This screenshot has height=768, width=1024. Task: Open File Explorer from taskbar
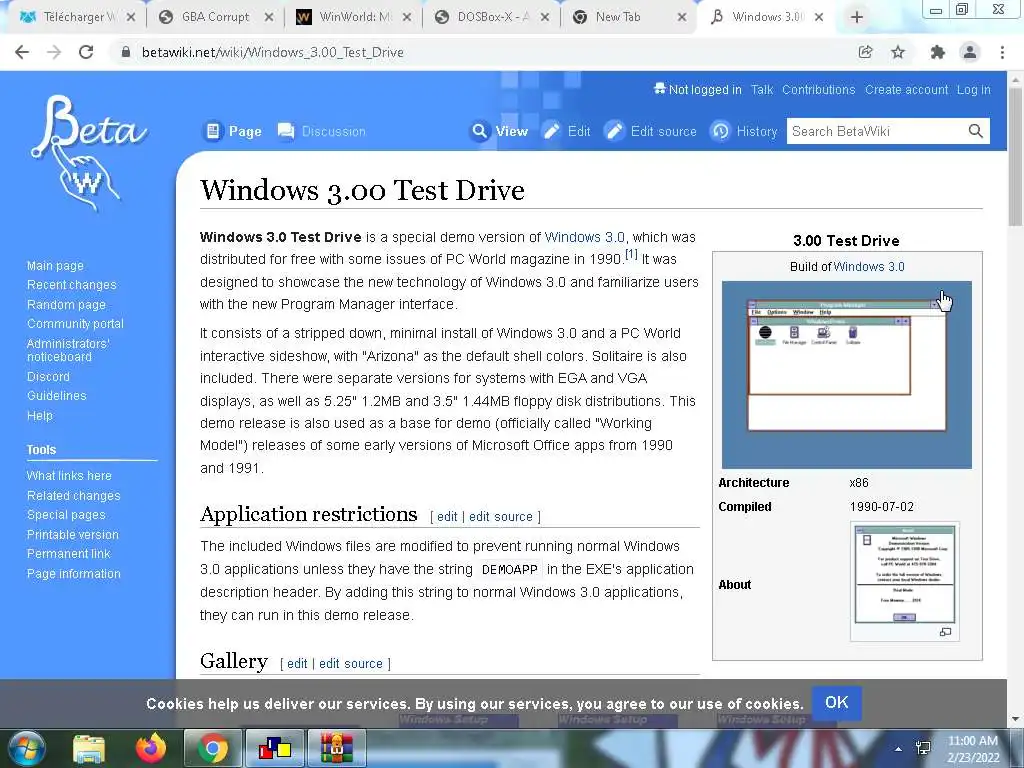pos(89,748)
